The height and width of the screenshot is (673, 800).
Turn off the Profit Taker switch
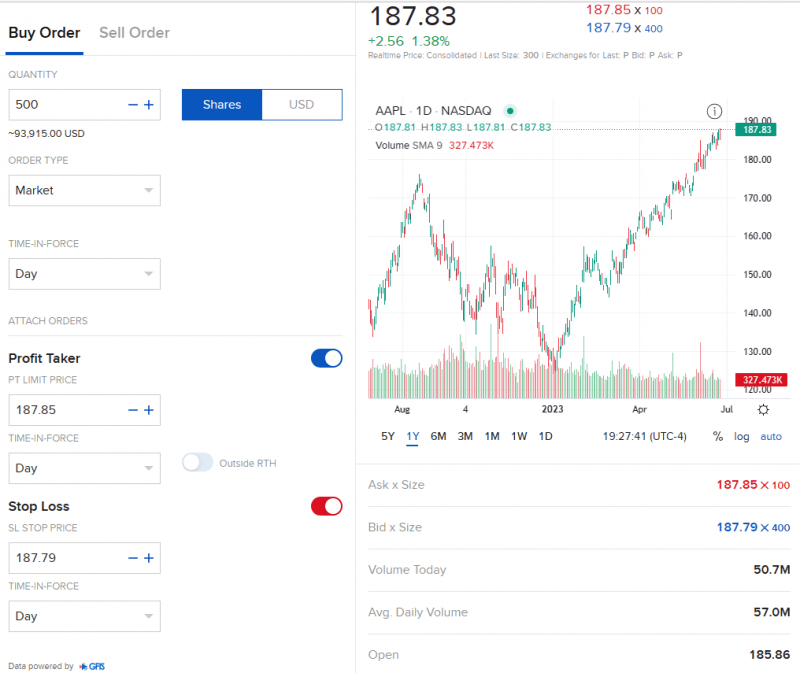[x=327, y=358]
